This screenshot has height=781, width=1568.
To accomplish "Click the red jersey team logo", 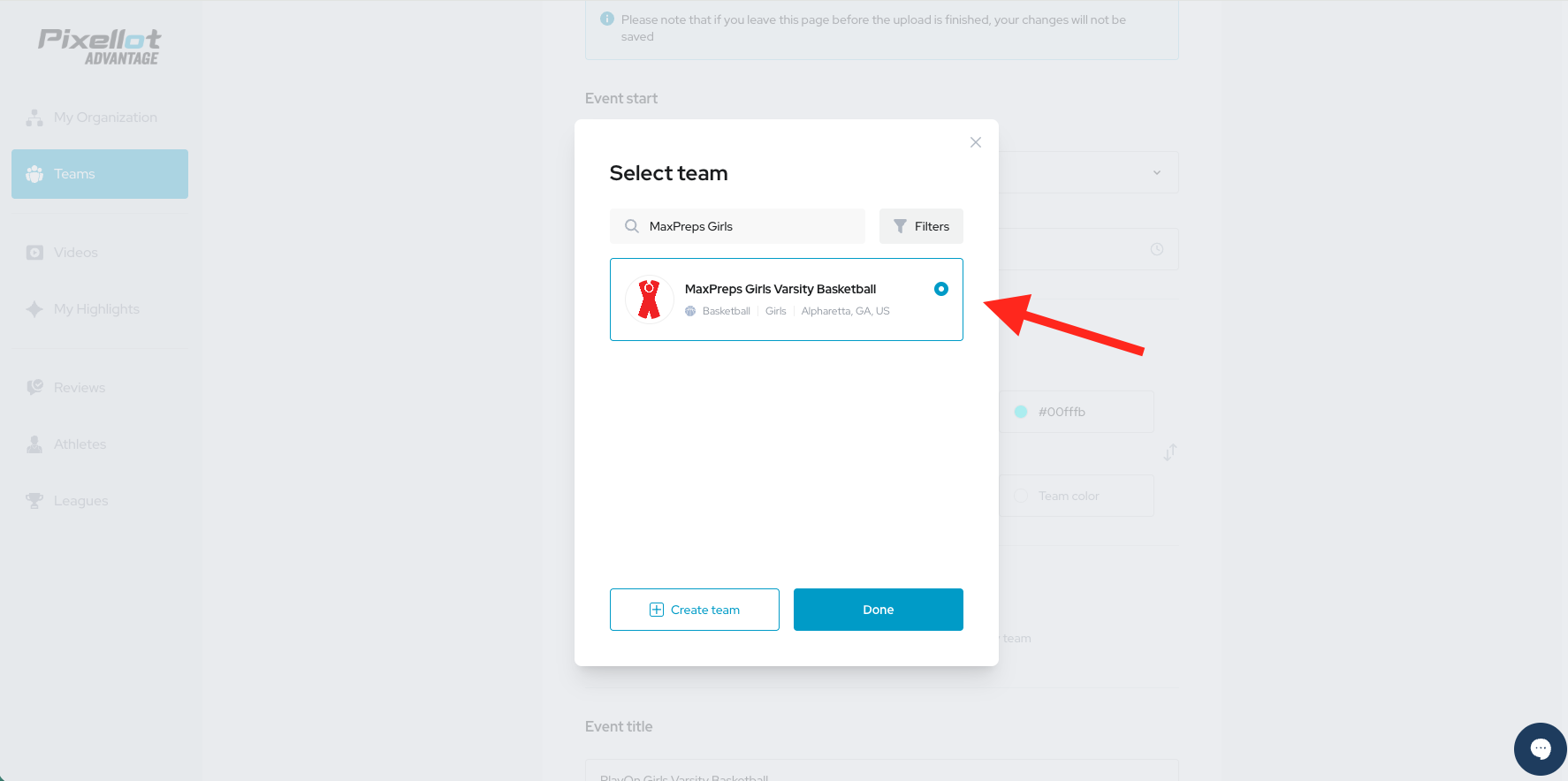I will coord(650,300).
